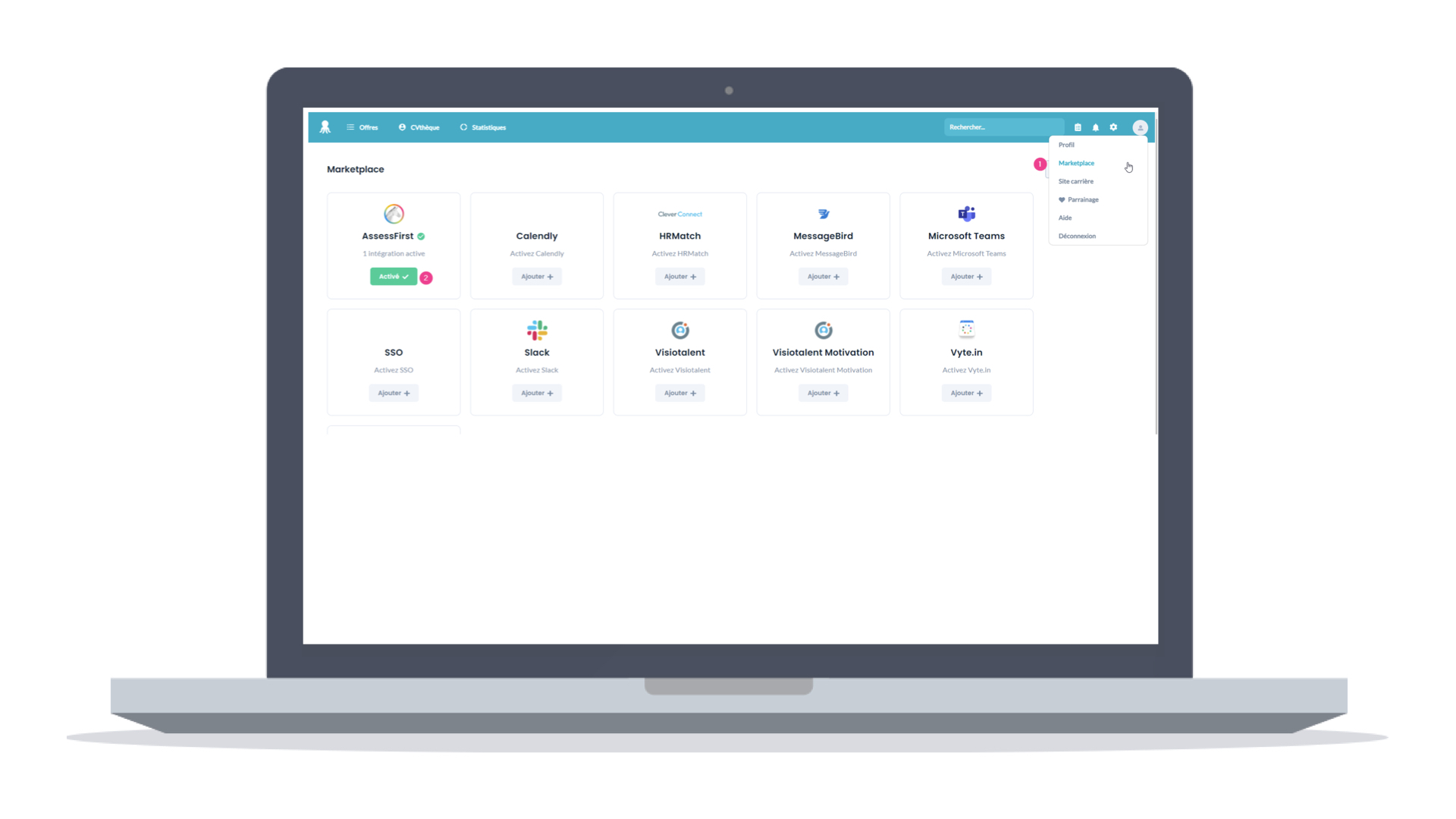Viewport: 1456px width, 819px height.
Task: Click the Vyte.in calendar logo
Action: point(966,329)
